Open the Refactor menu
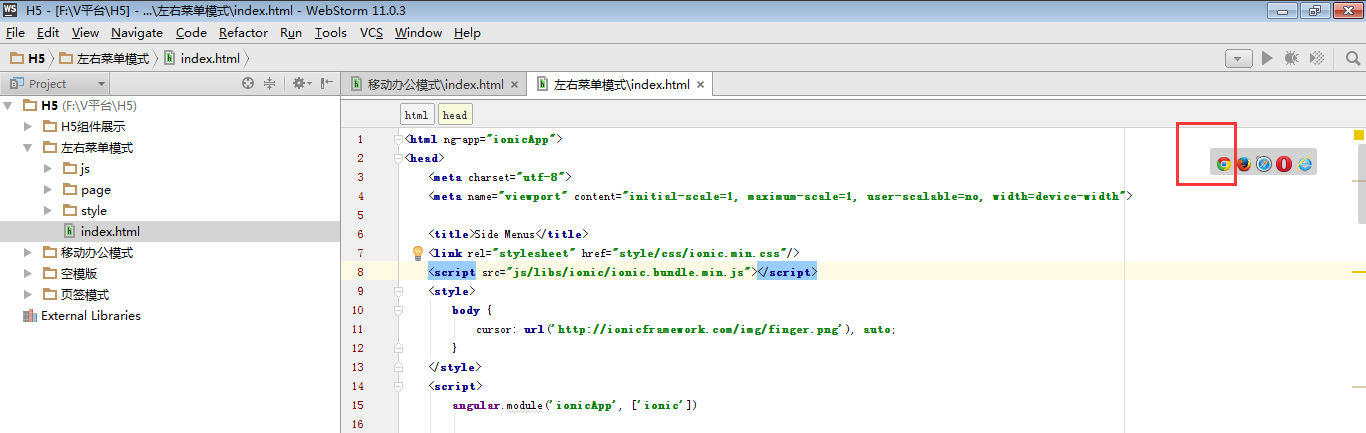 [x=244, y=33]
